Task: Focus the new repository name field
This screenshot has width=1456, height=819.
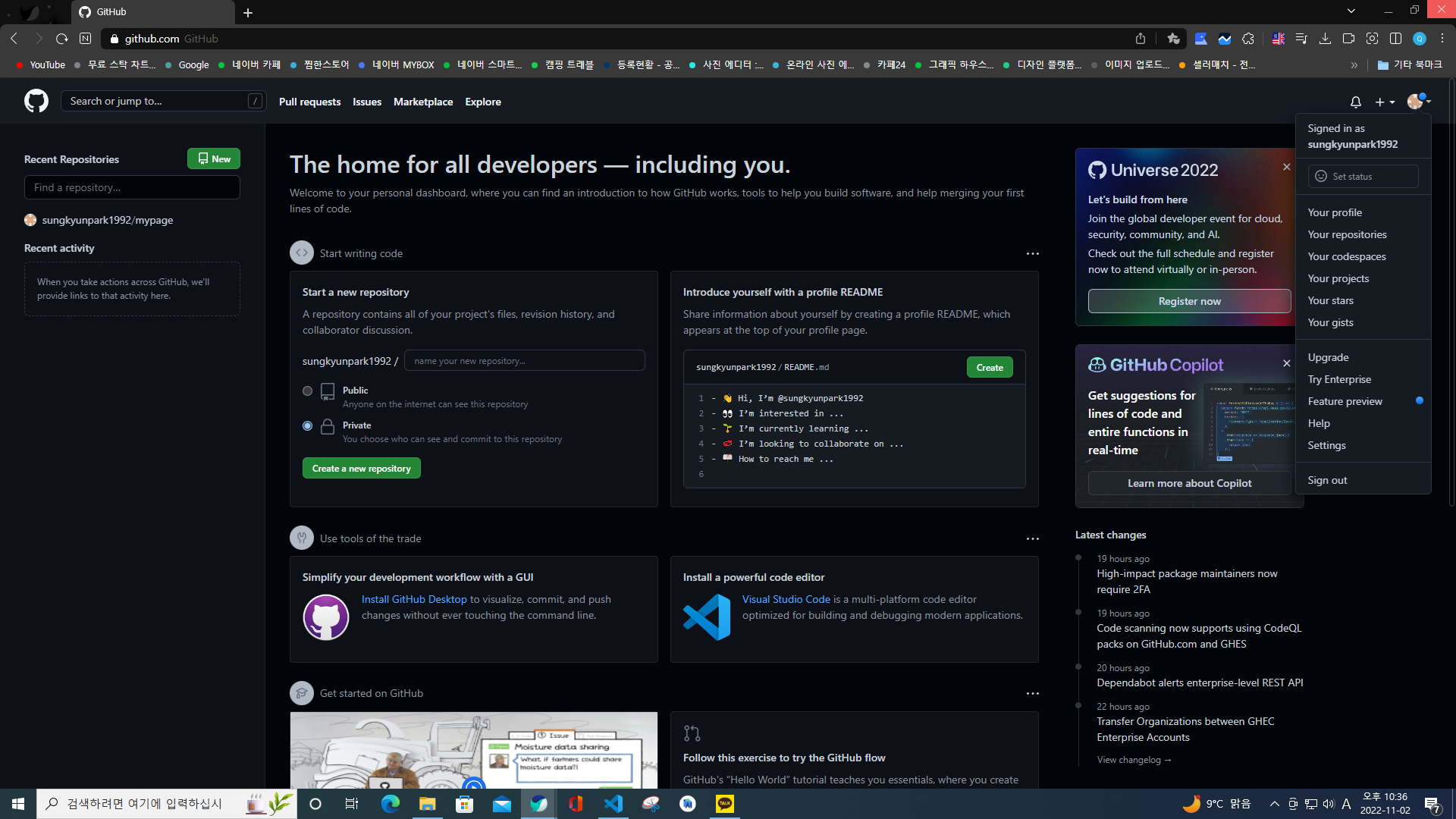Action: click(x=525, y=361)
